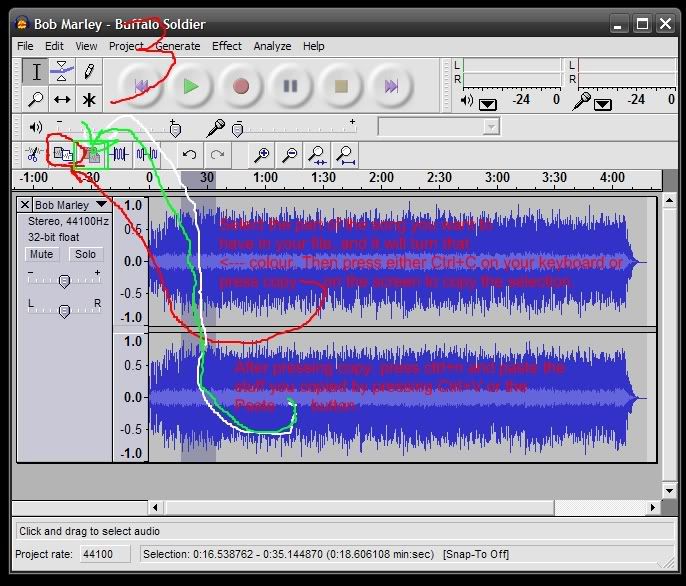Click the horizontal scrollbar left arrow
686x586 pixels.
click(155, 508)
